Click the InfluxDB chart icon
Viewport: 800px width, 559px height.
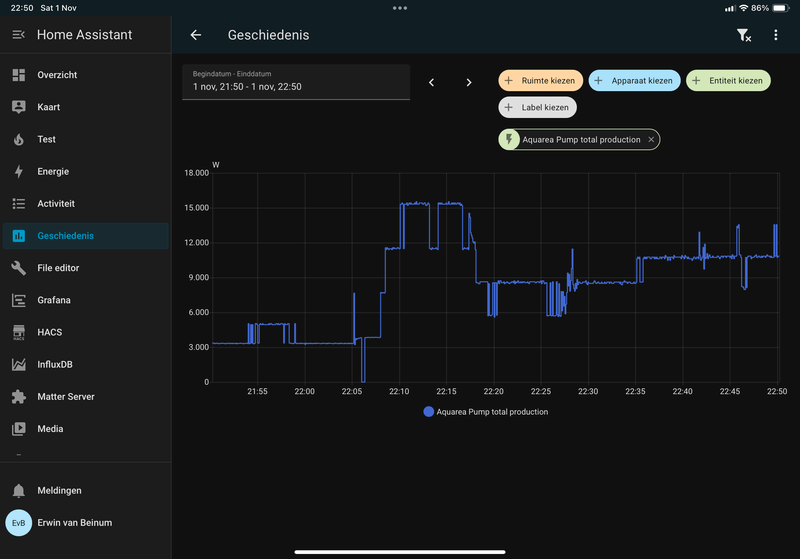[18, 365]
